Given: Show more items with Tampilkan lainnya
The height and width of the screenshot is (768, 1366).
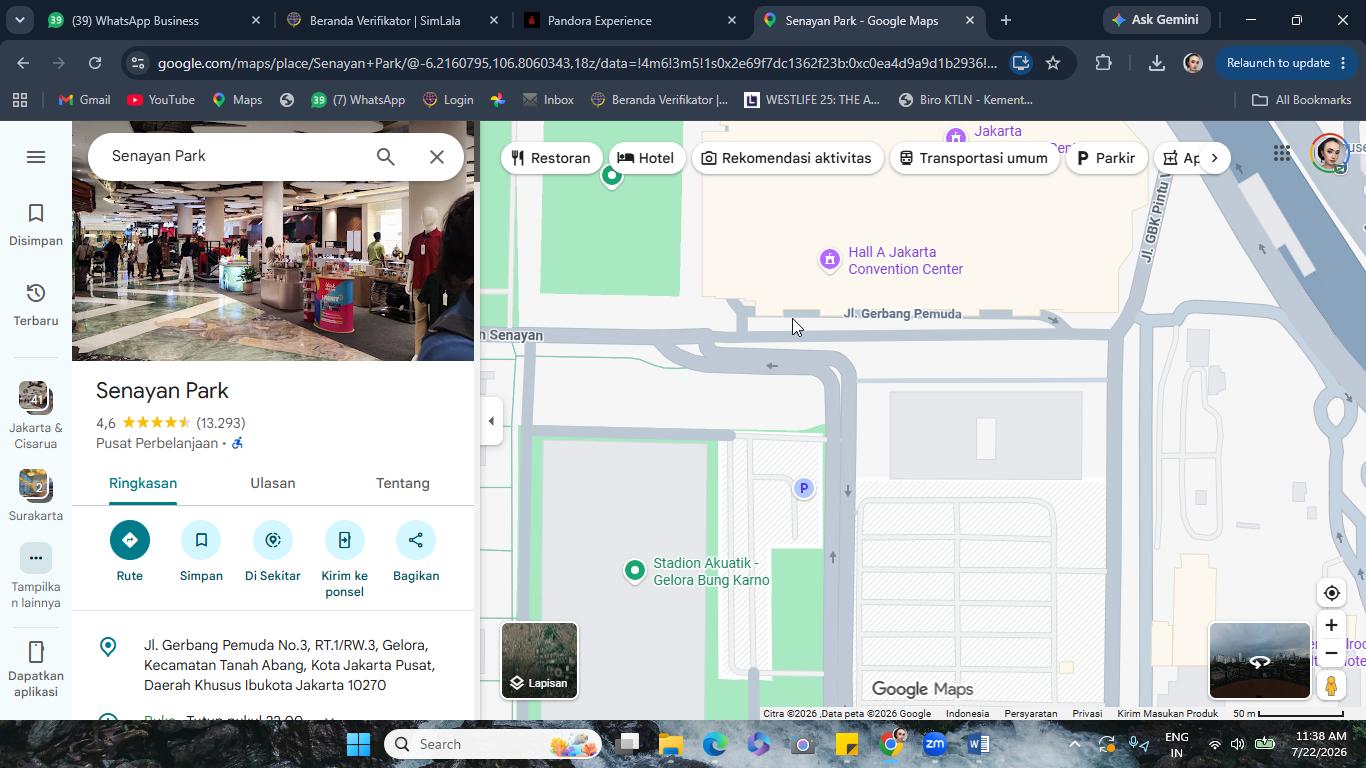Looking at the screenshot, I should 36,577.
